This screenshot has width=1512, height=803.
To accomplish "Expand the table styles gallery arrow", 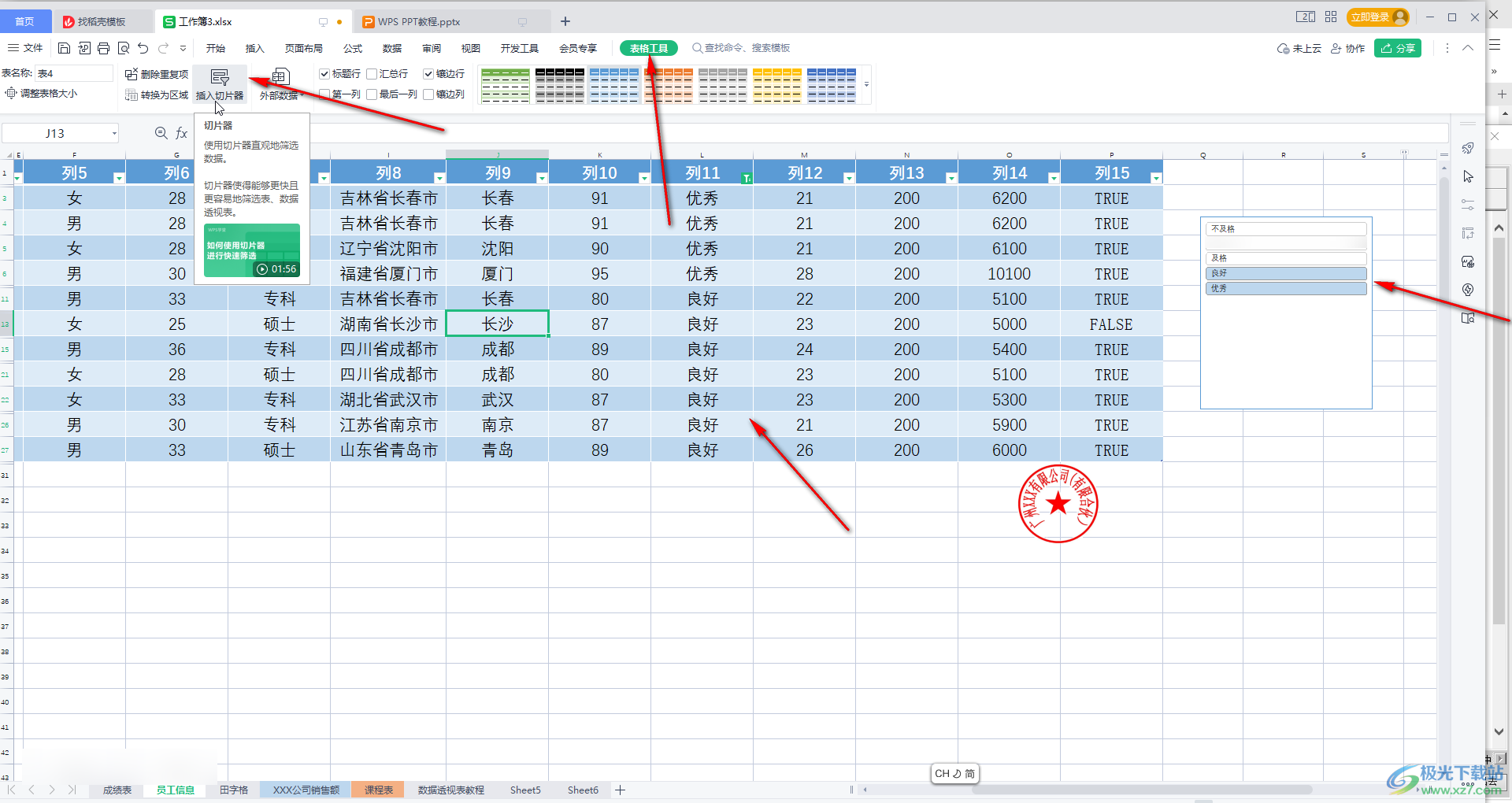I will 866,84.
